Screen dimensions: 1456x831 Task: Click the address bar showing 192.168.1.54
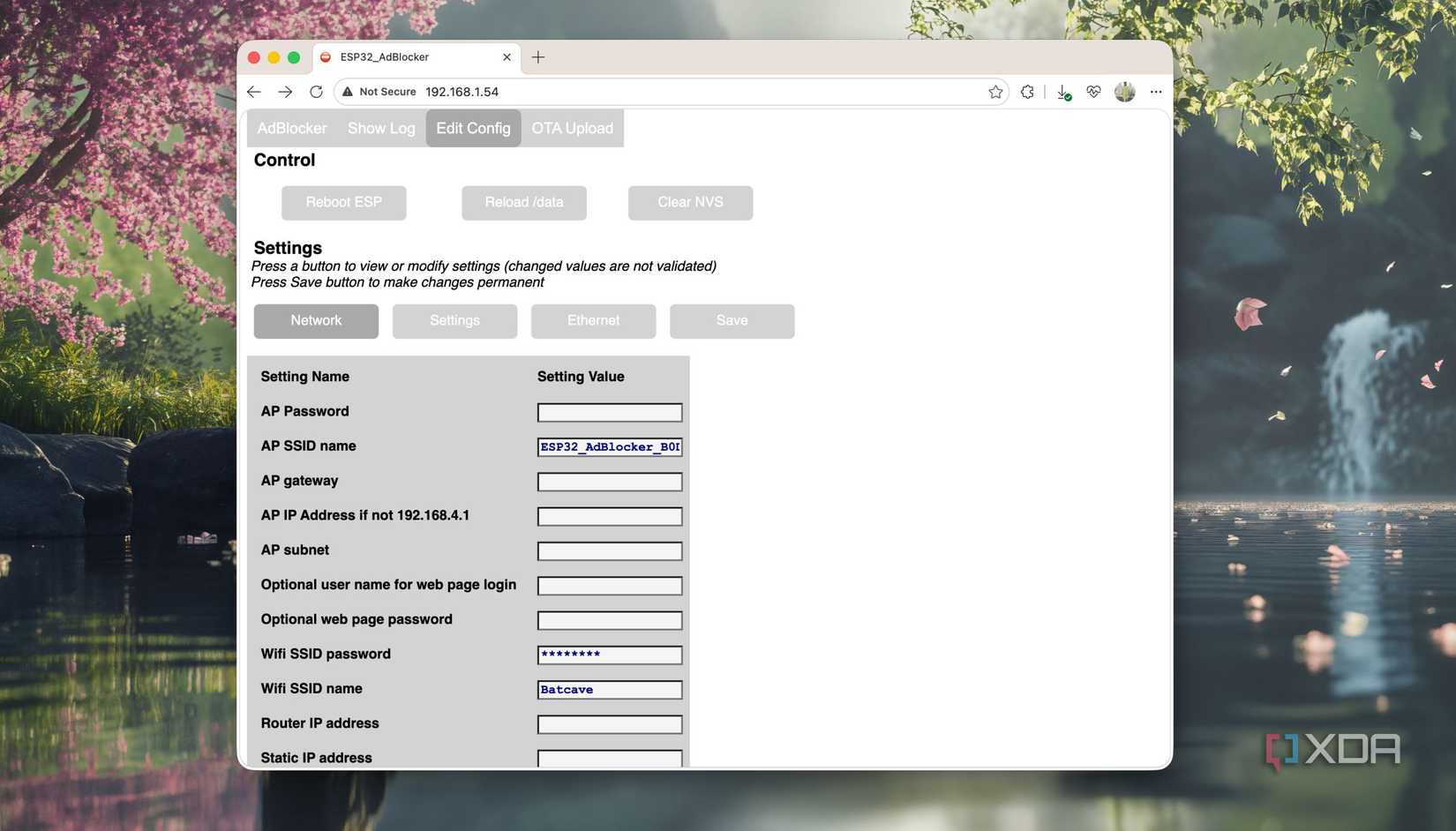[671, 92]
